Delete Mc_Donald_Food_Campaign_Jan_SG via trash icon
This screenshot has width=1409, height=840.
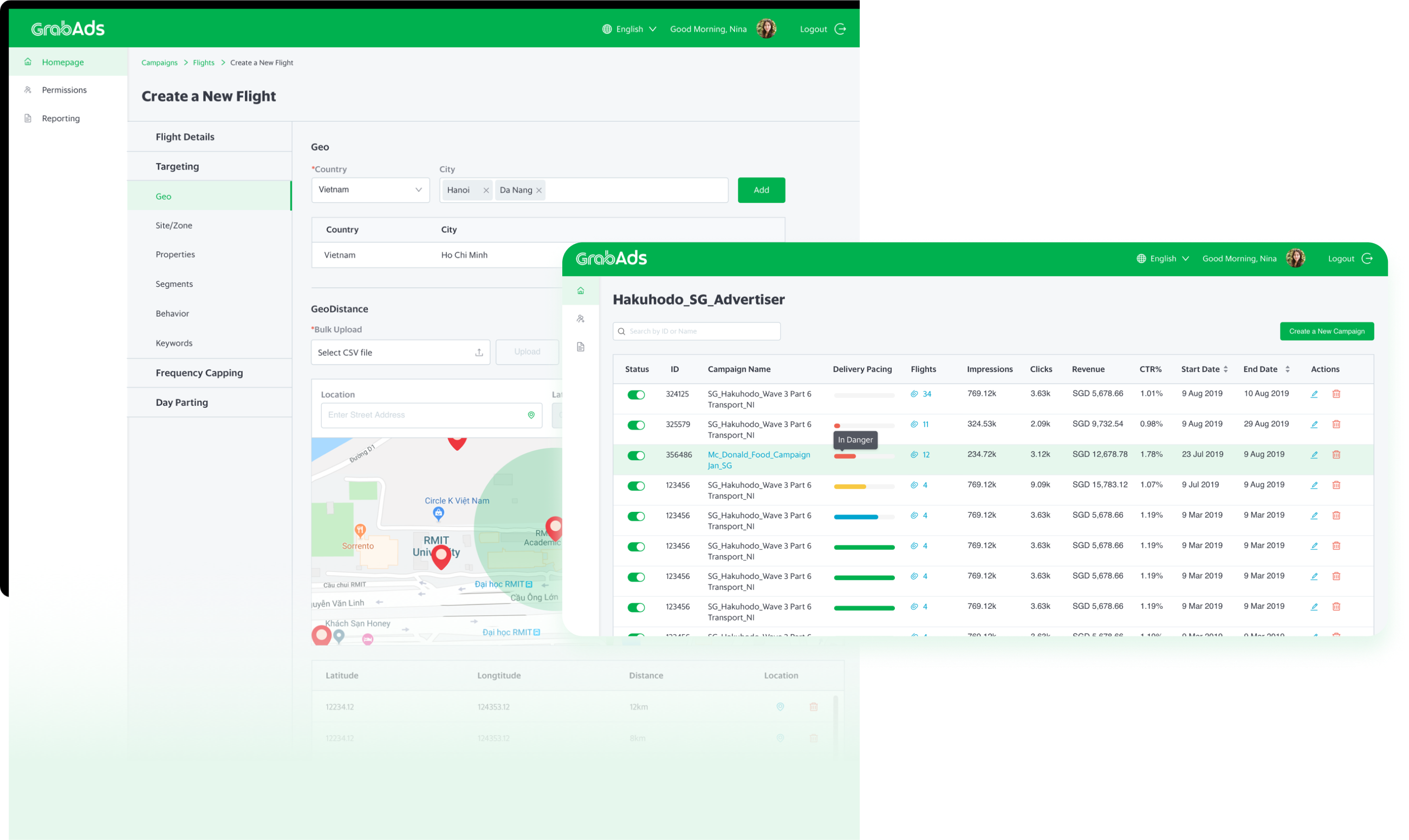(x=1336, y=454)
